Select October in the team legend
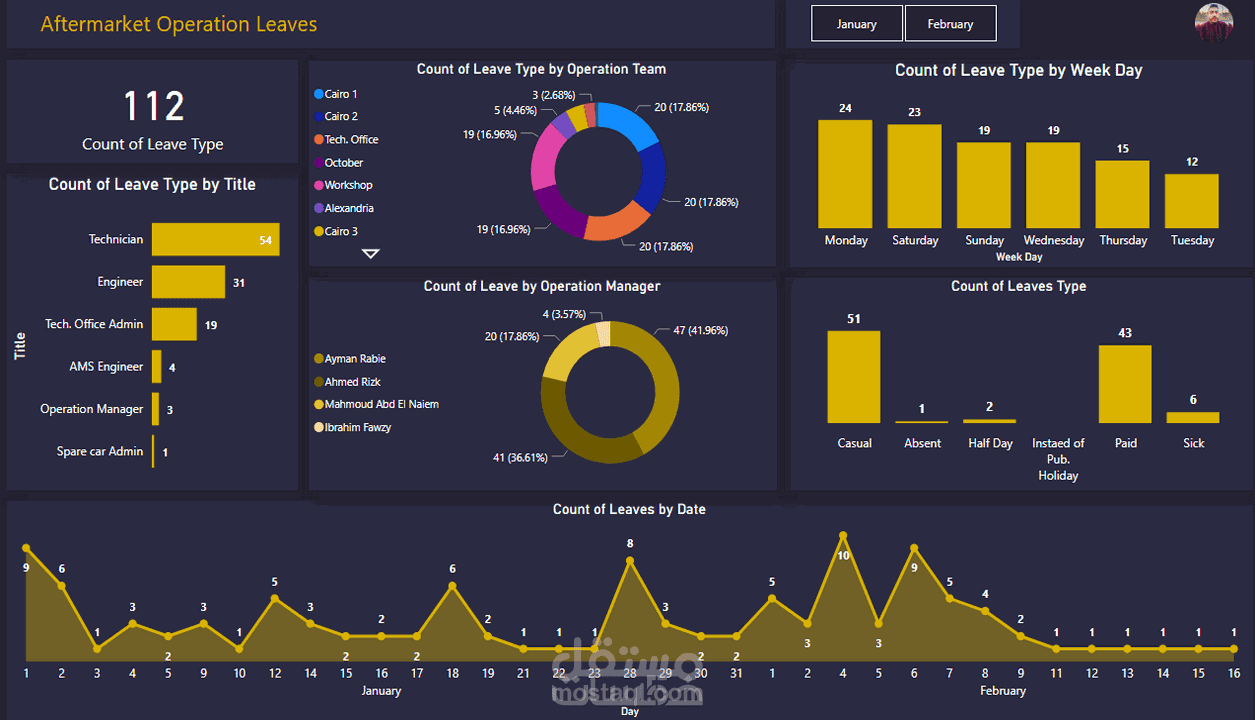Viewport: 1255px width, 720px height. 338,163
